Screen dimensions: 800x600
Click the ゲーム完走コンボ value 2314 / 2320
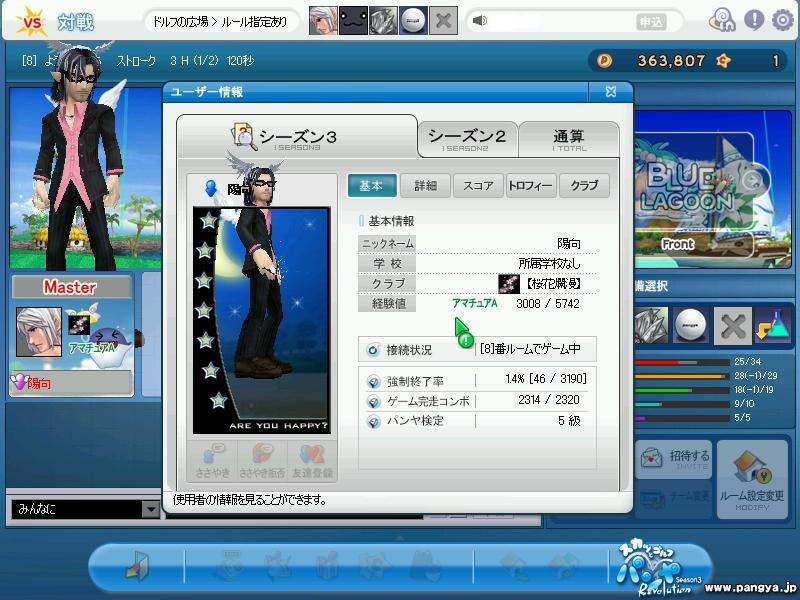[549, 399]
